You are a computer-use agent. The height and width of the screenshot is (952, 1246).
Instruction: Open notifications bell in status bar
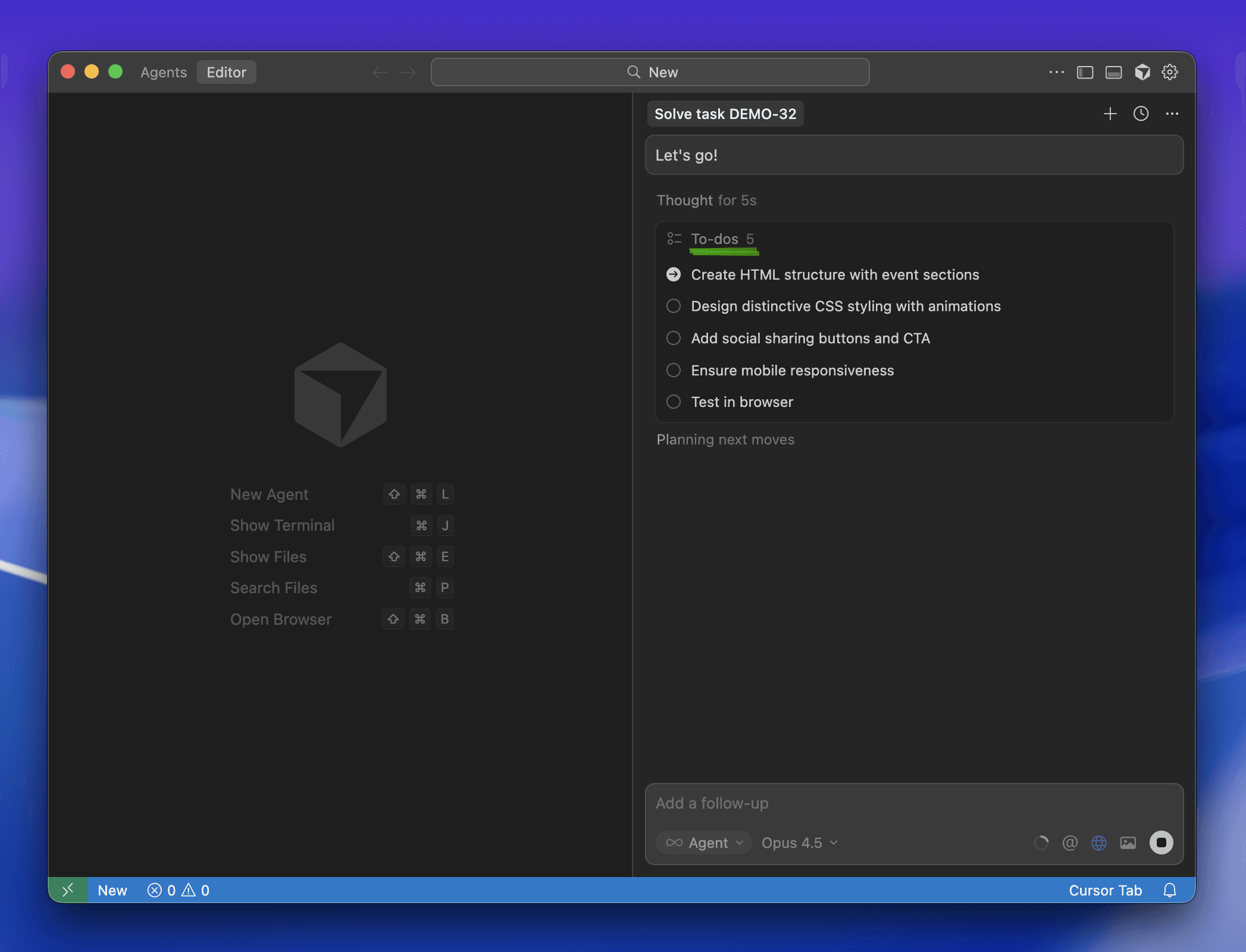[1170, 890]
